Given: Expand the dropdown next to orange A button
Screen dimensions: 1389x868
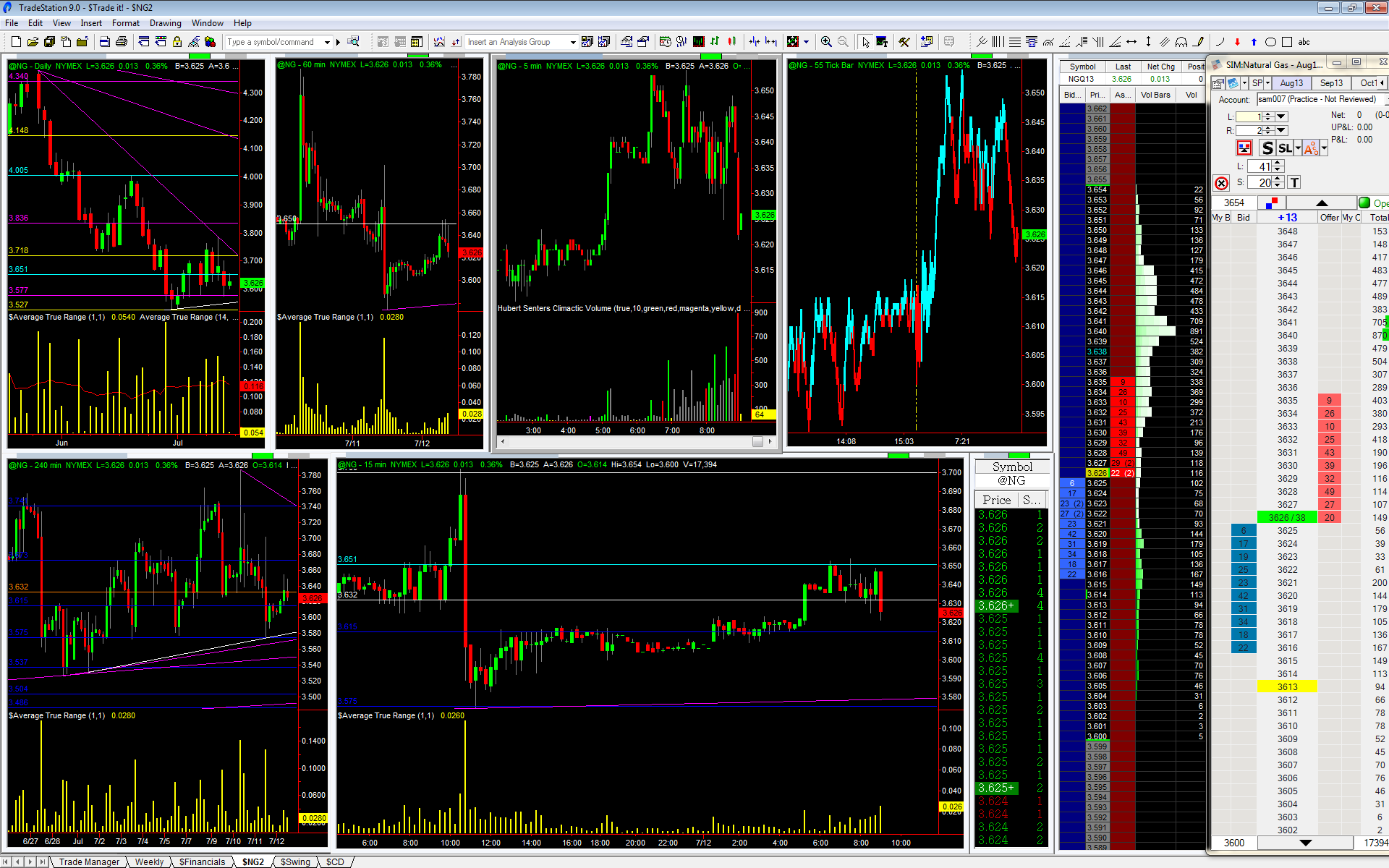Looking at the screenshot, I should [x=1324, y=148].
